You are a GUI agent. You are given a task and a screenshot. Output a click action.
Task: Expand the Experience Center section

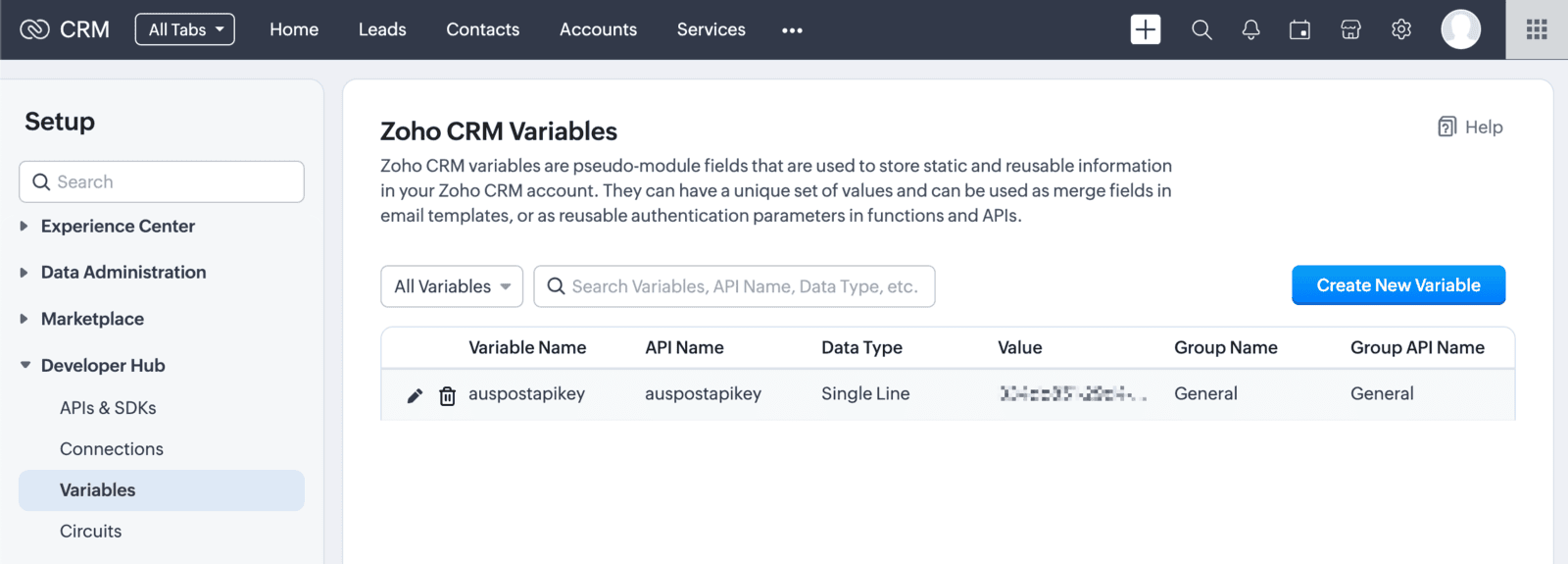24,226
